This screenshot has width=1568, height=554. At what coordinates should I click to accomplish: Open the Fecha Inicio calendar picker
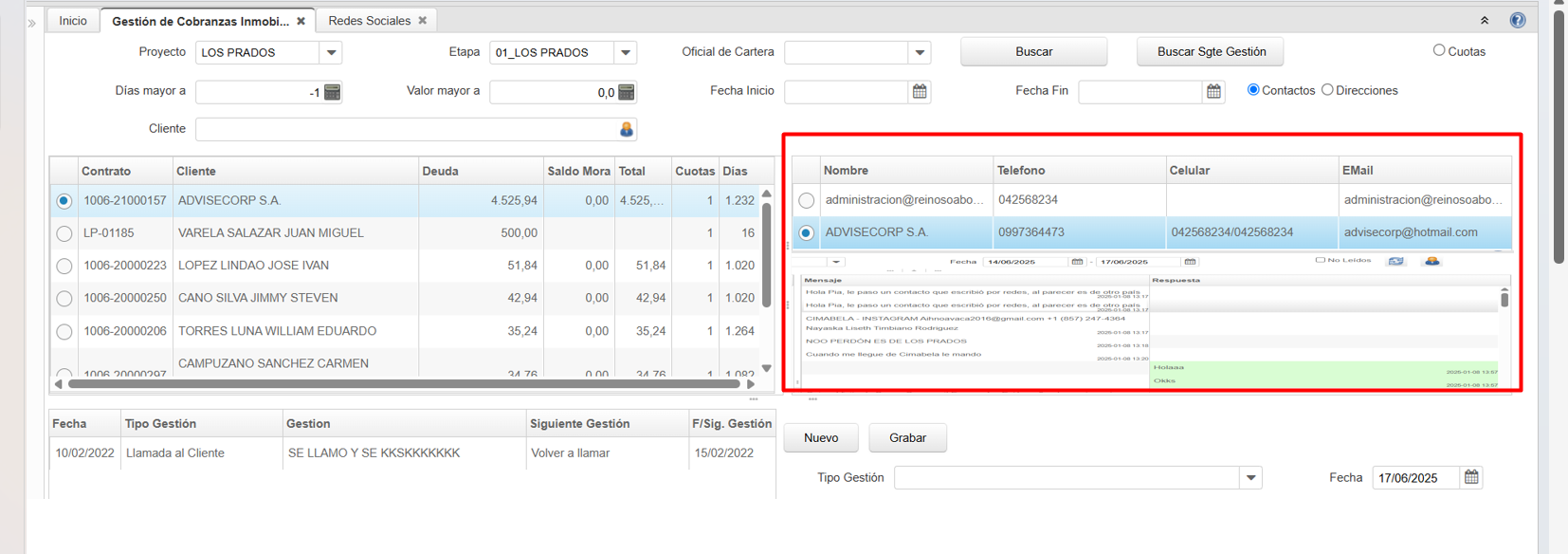tap(920, 91)
